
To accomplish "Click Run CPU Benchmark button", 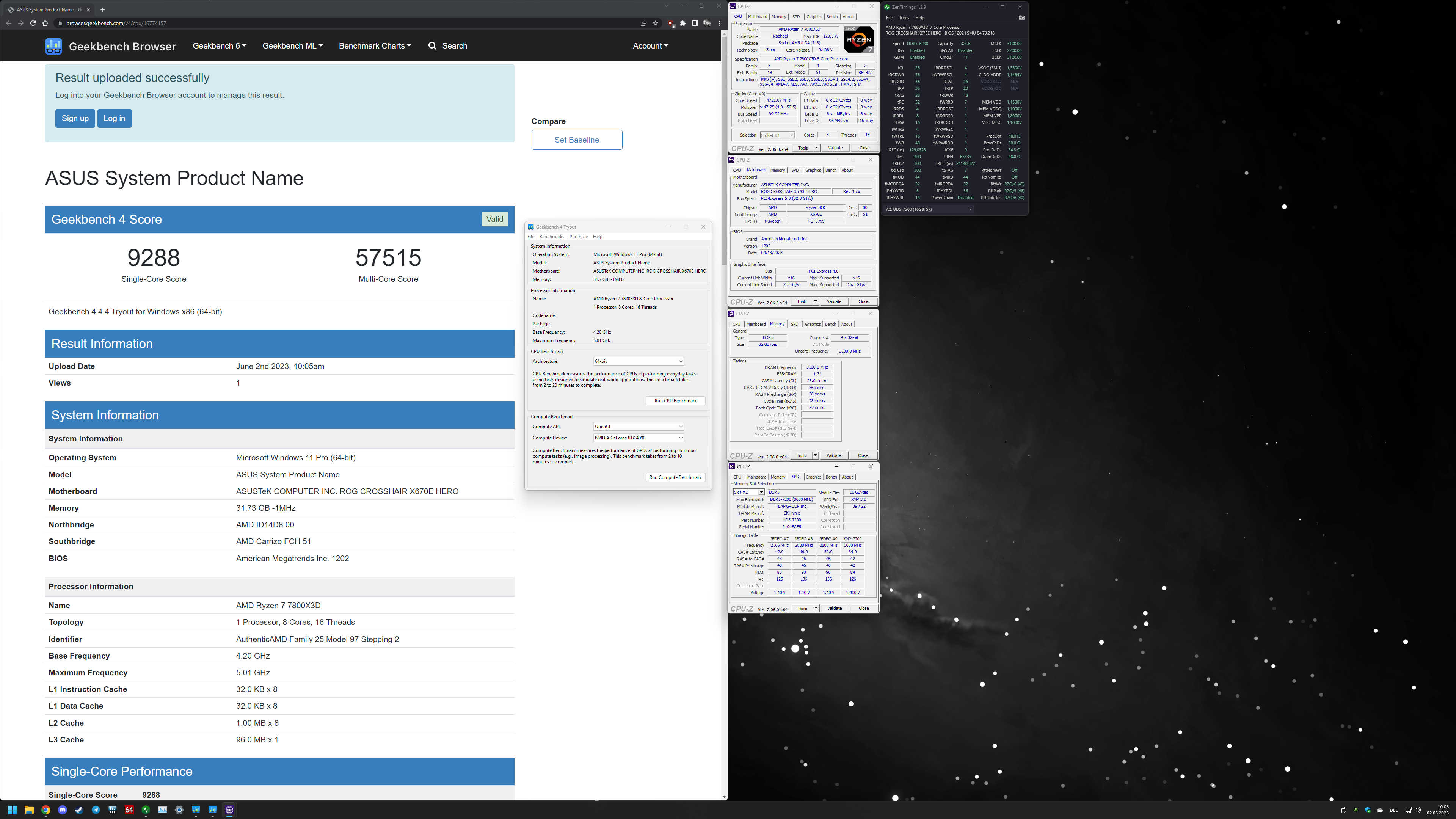I will point(675,401).
